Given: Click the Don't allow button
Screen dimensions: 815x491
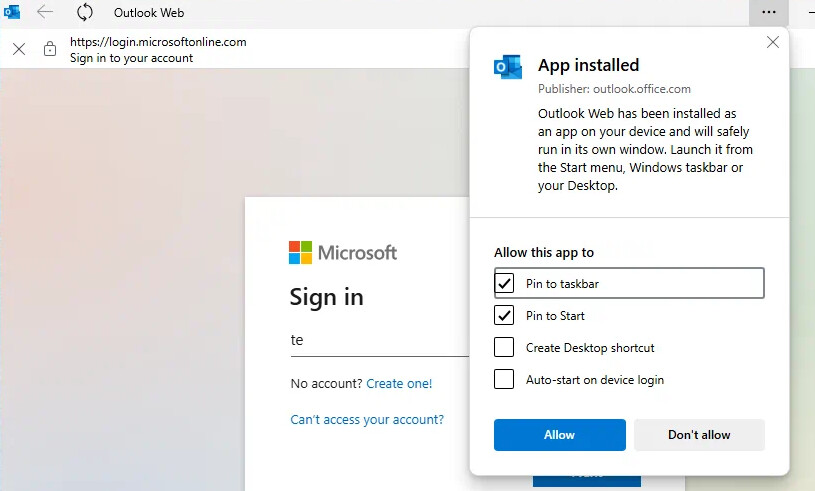Looking at the screenshot, I should 699,435.
